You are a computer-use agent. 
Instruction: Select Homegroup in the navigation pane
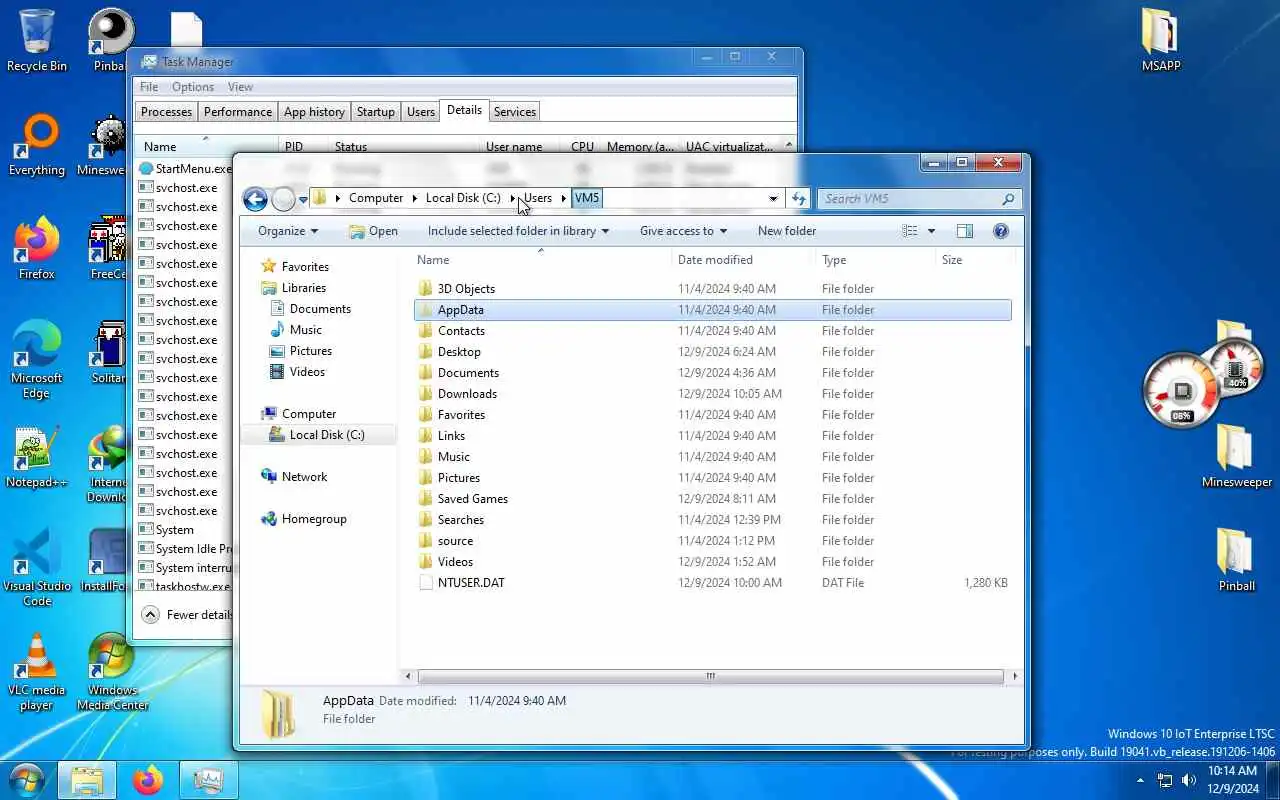tap(314, 519)
